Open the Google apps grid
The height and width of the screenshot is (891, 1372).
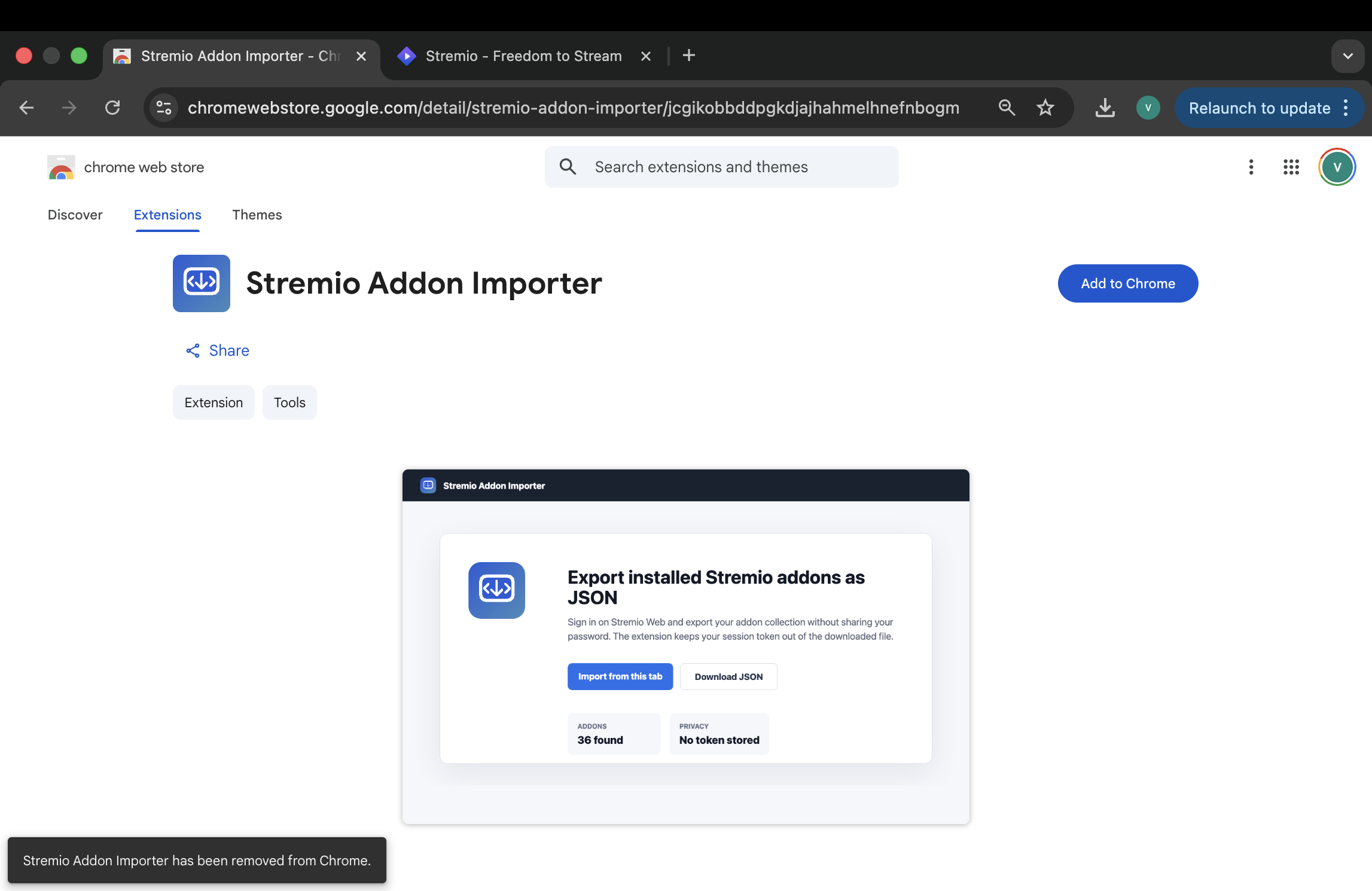1291,167
